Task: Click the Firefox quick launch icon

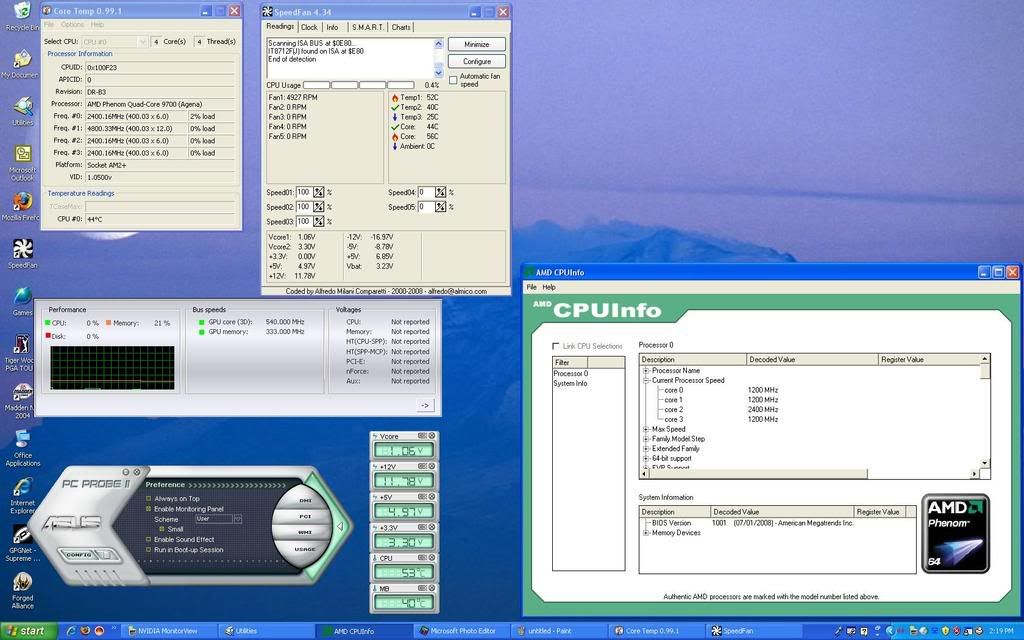Action: (x=85, y=631)
